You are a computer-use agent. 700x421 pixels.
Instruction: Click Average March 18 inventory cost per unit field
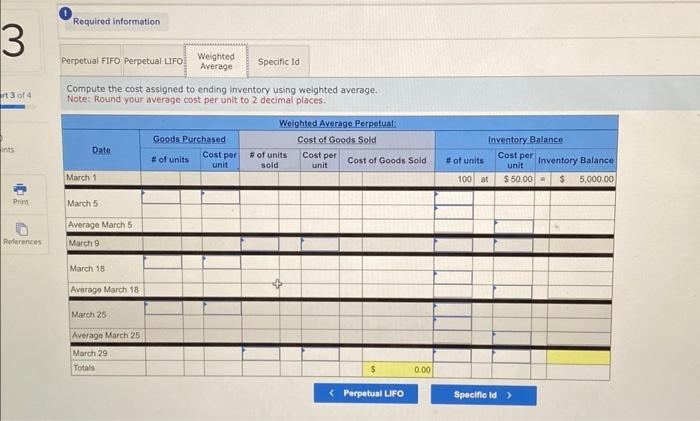512,292
